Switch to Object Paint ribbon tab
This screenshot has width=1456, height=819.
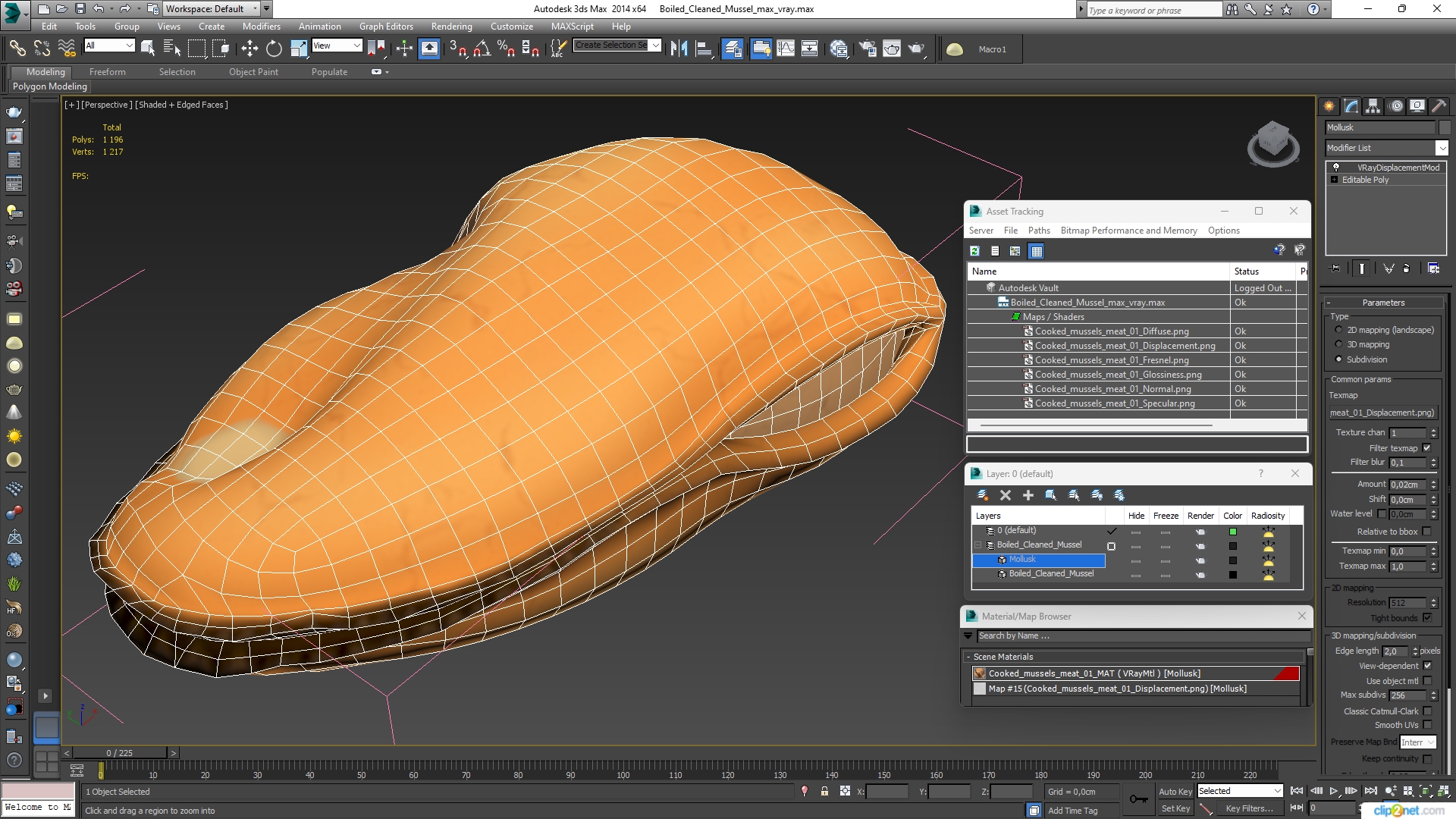[253, 72]
